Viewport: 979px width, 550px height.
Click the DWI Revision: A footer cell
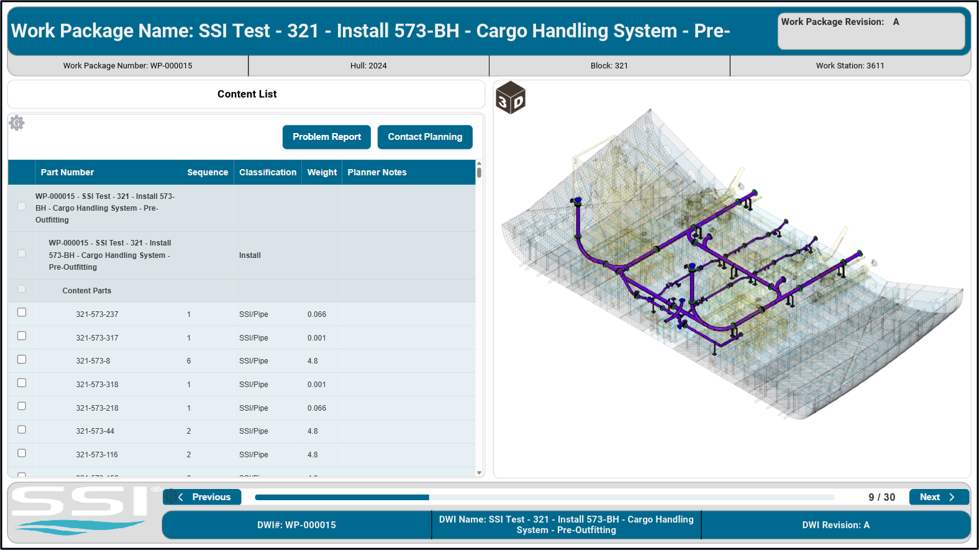836,525
